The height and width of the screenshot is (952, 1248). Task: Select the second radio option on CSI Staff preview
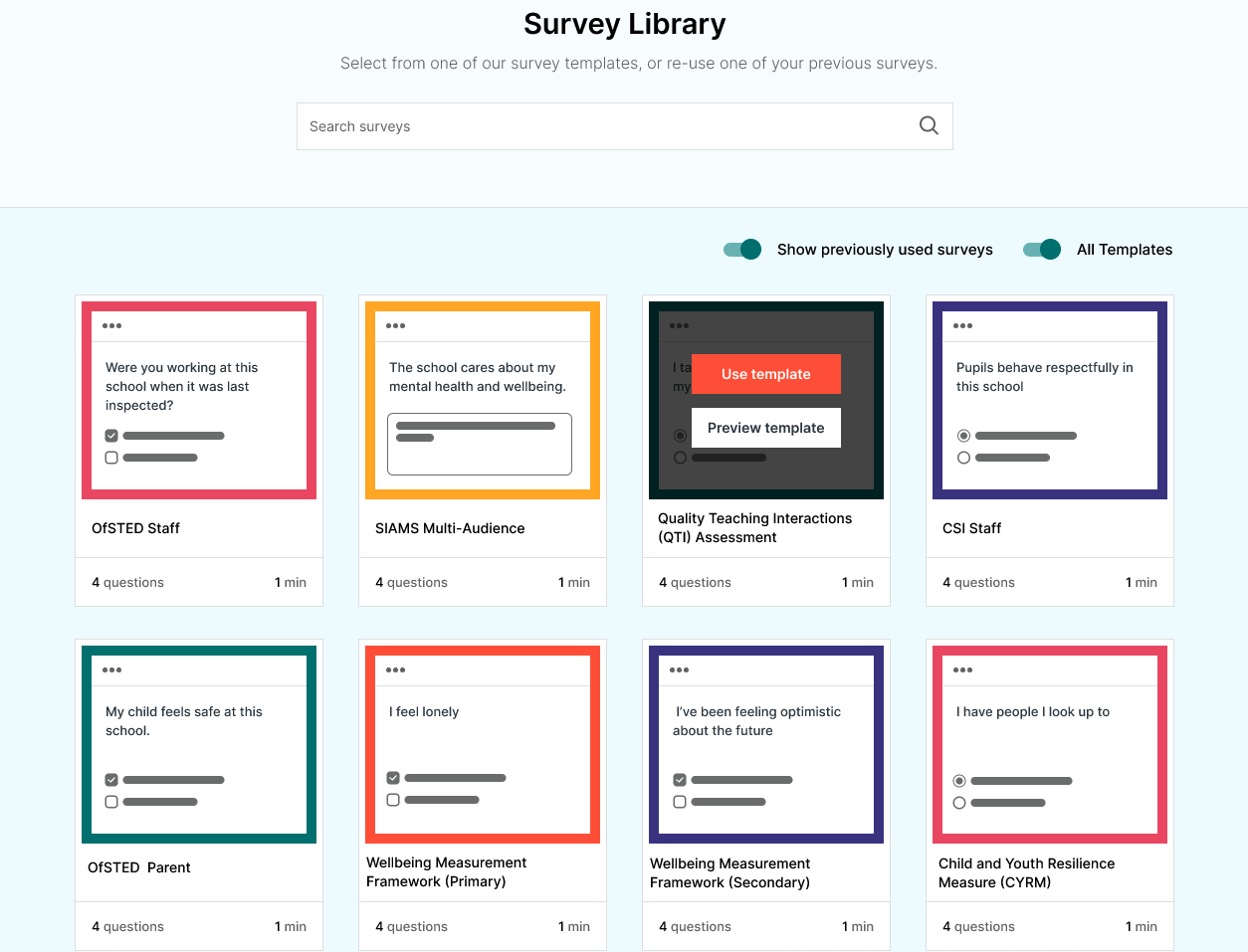pyautogui.click(x=961, y=458)
